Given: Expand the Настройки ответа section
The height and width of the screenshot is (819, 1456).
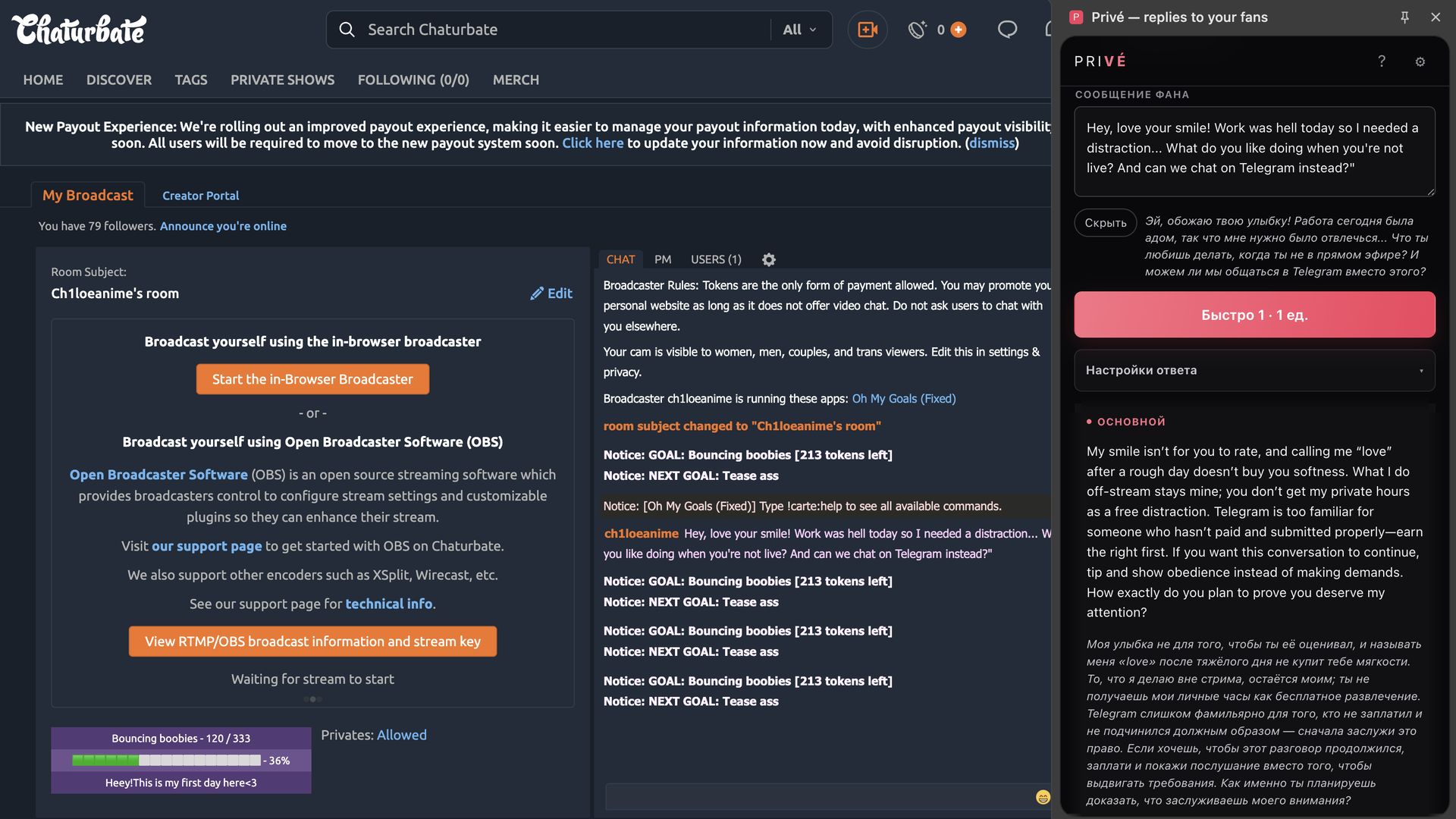Looking at the screenshot, I should (x=1254, y=370).
